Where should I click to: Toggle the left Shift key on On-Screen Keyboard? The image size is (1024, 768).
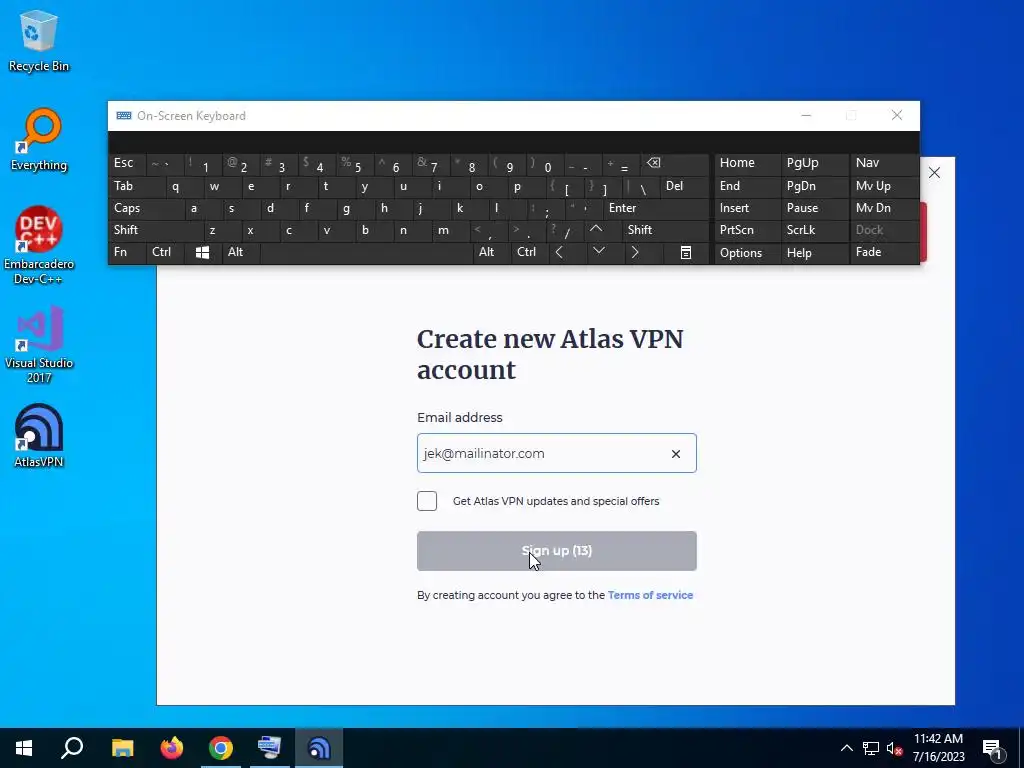click(x=155, y=230)
